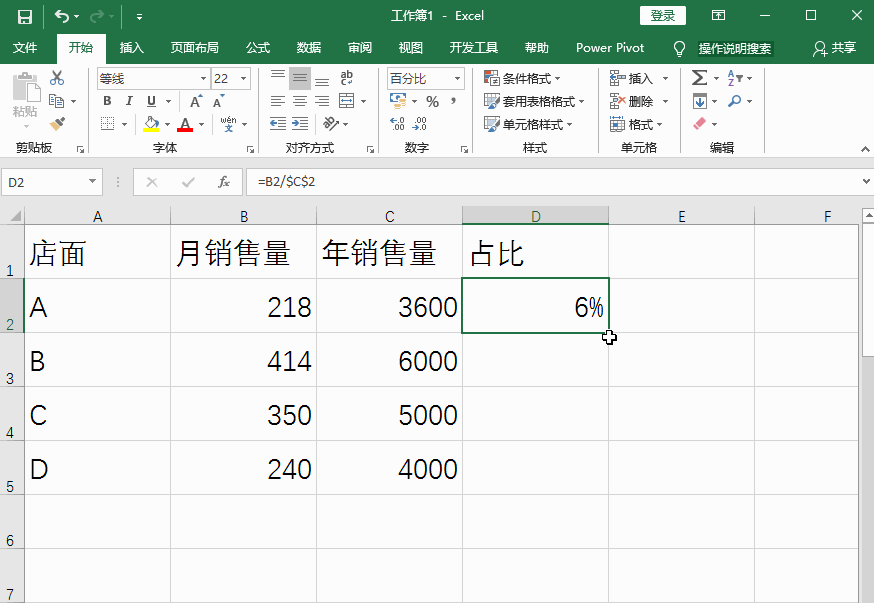This screenshot has height=603, width=874.
Task: Click the Clear eraser icon
Action: pyautogui.click(x=700, y=124)
